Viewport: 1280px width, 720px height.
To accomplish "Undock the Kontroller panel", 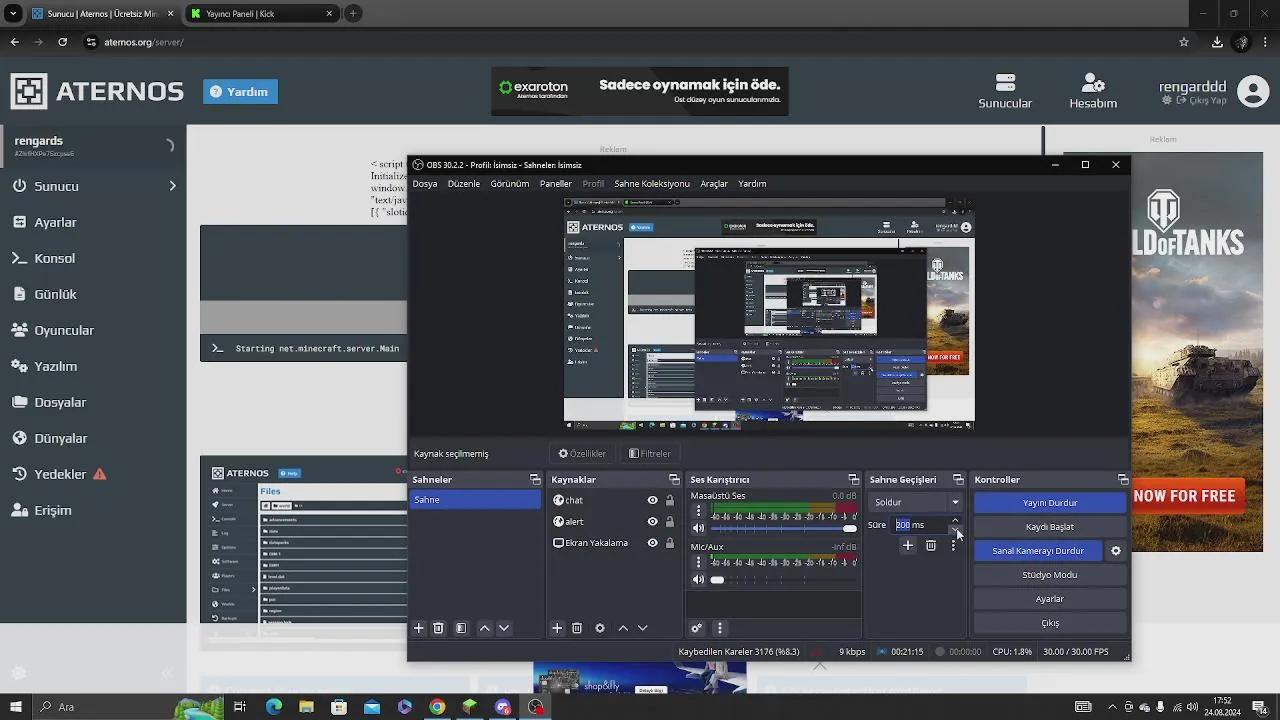I will pyautogui.click(x=1123, y=480).
